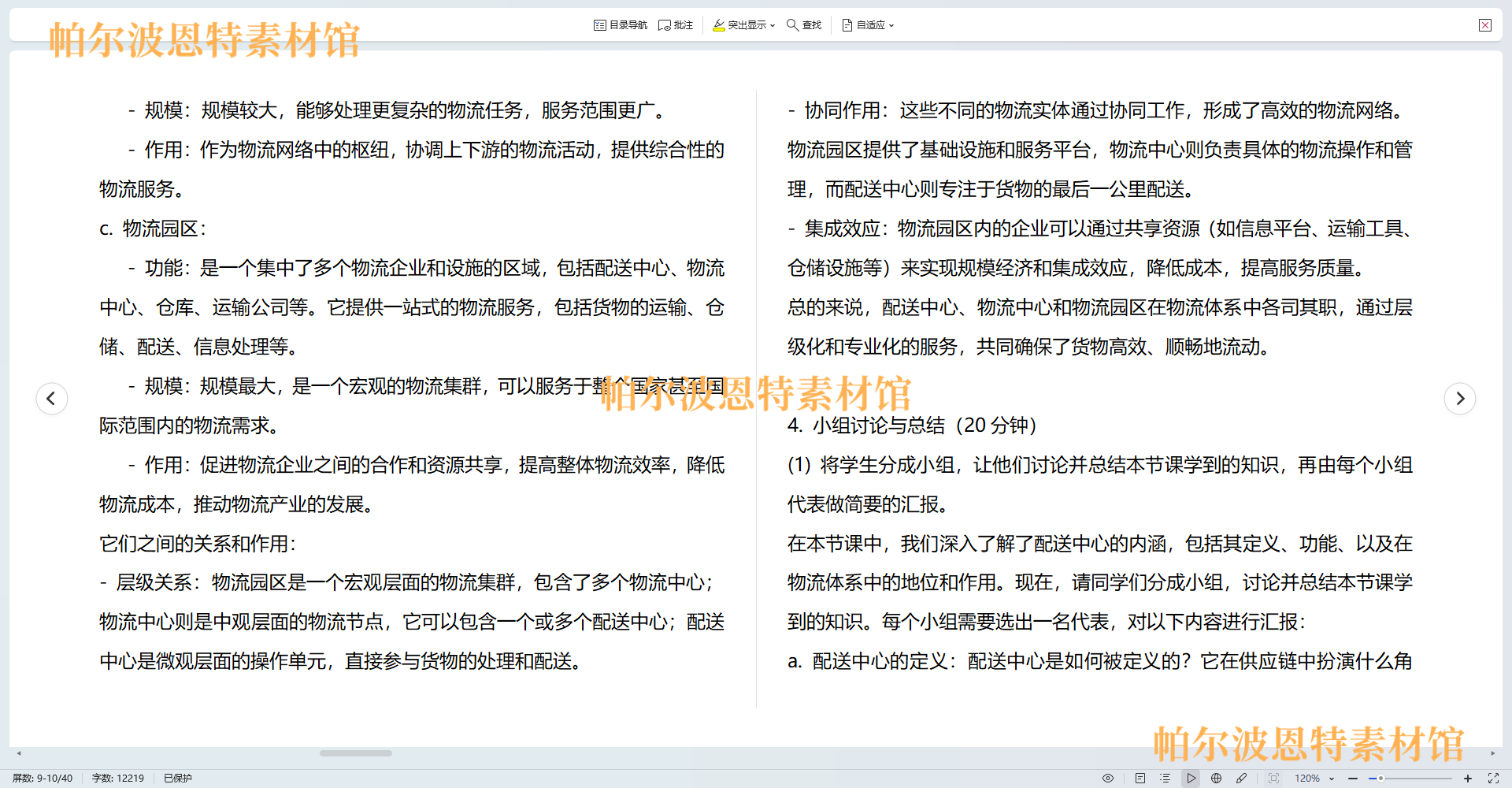Activate the writing mode pen icon

[x=1242, y=778]
